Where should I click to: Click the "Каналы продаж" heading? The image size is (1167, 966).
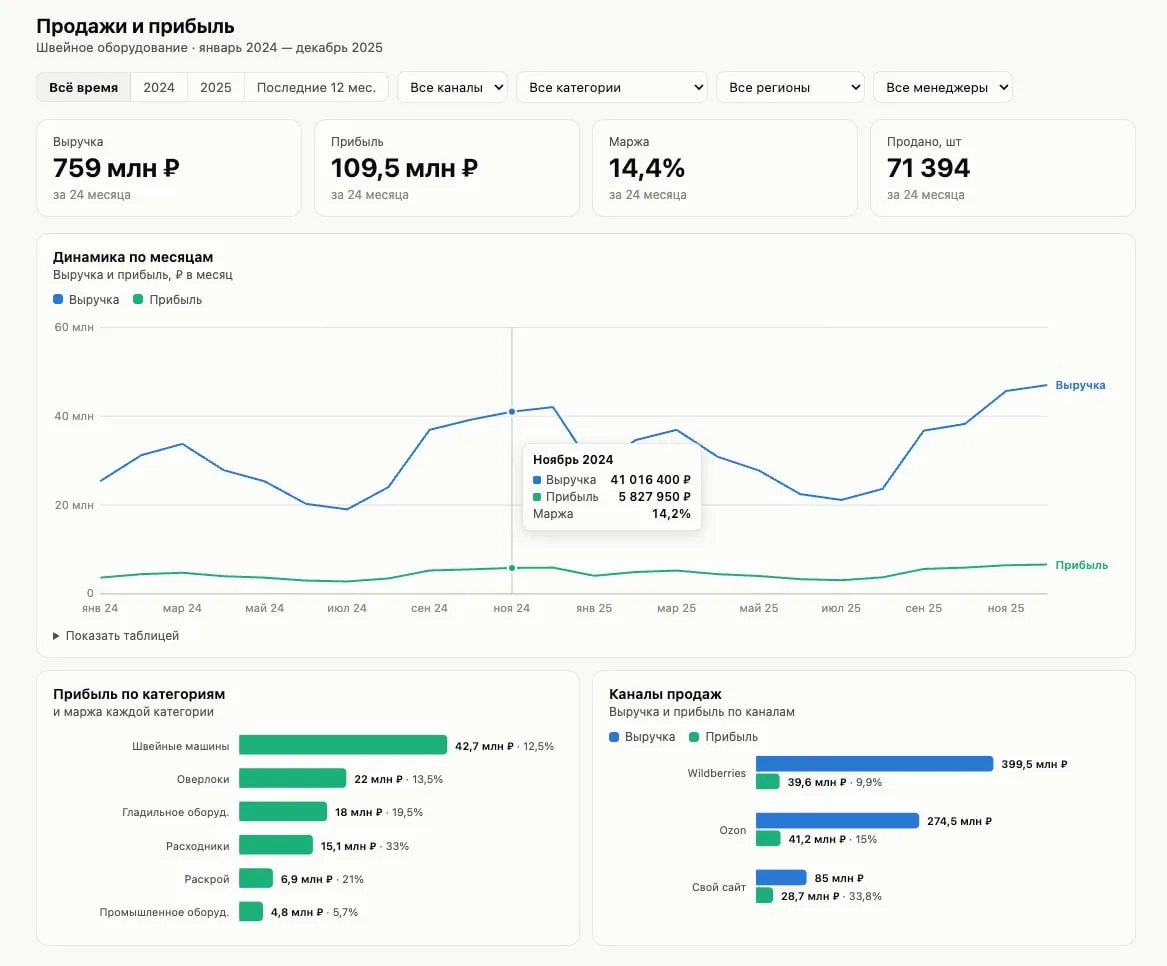pyautogui.click(x=665, y=694)
